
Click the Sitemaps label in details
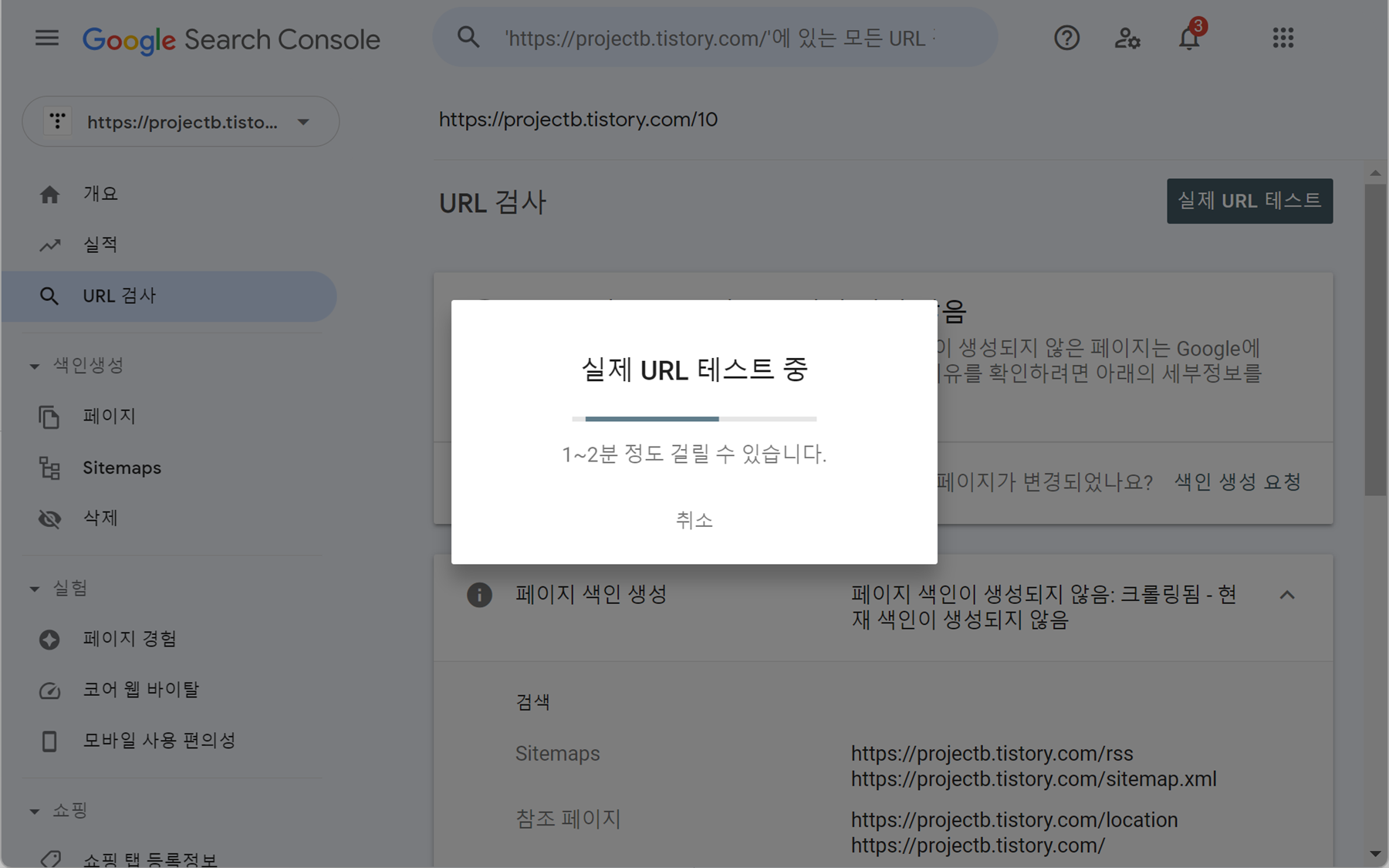tap(557, 754)
